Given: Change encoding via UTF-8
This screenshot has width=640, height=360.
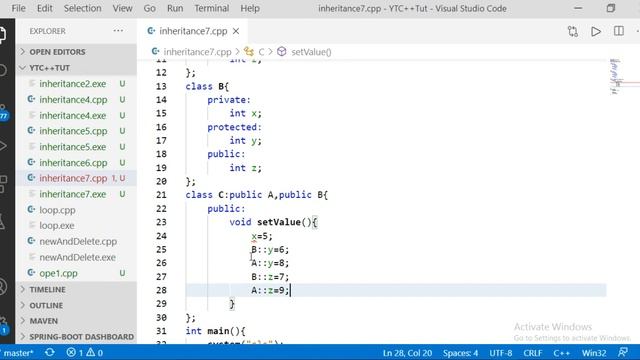Looking at the screenshot, I should (x=501, y=353).
